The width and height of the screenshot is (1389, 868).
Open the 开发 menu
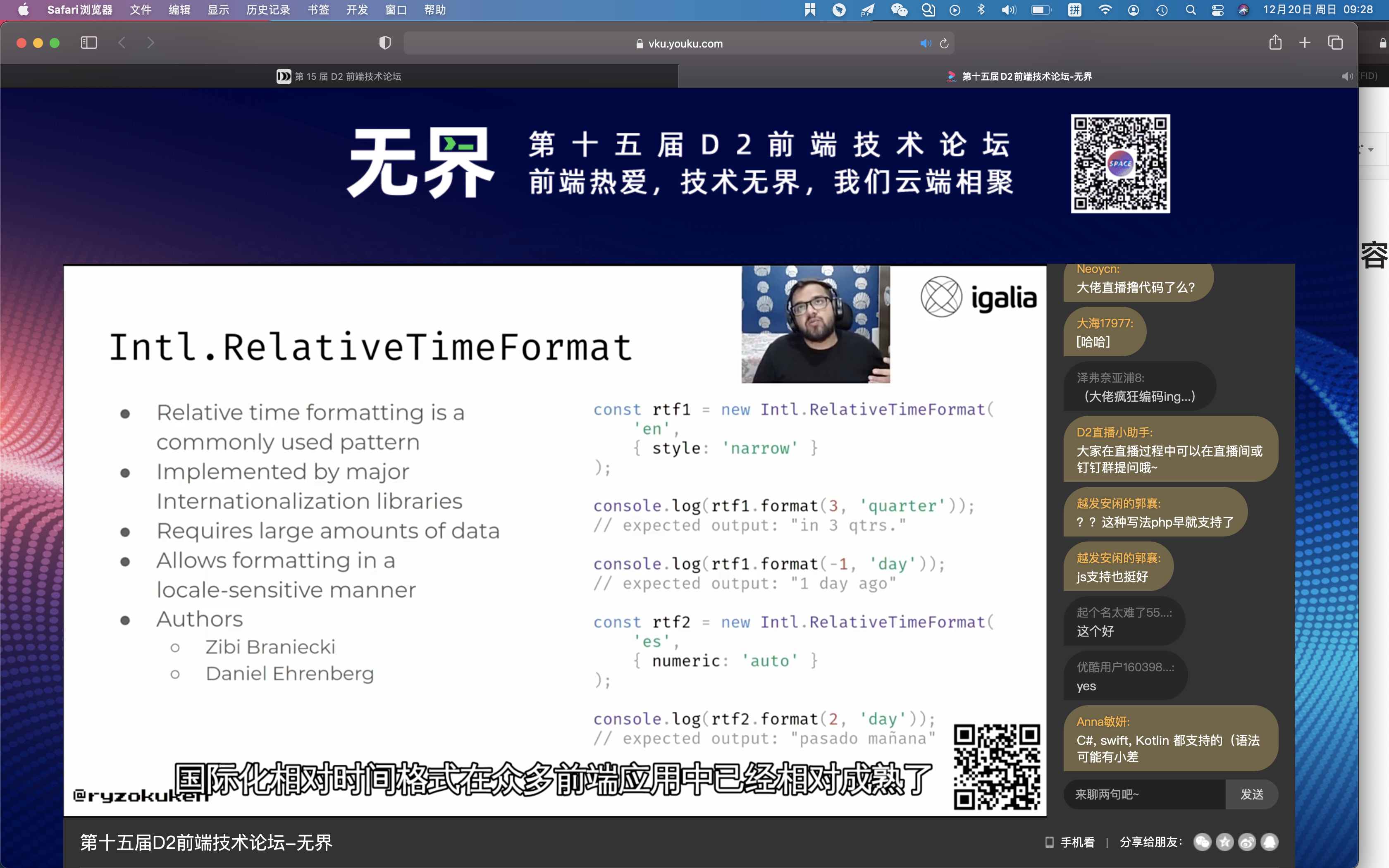point(357,10)
